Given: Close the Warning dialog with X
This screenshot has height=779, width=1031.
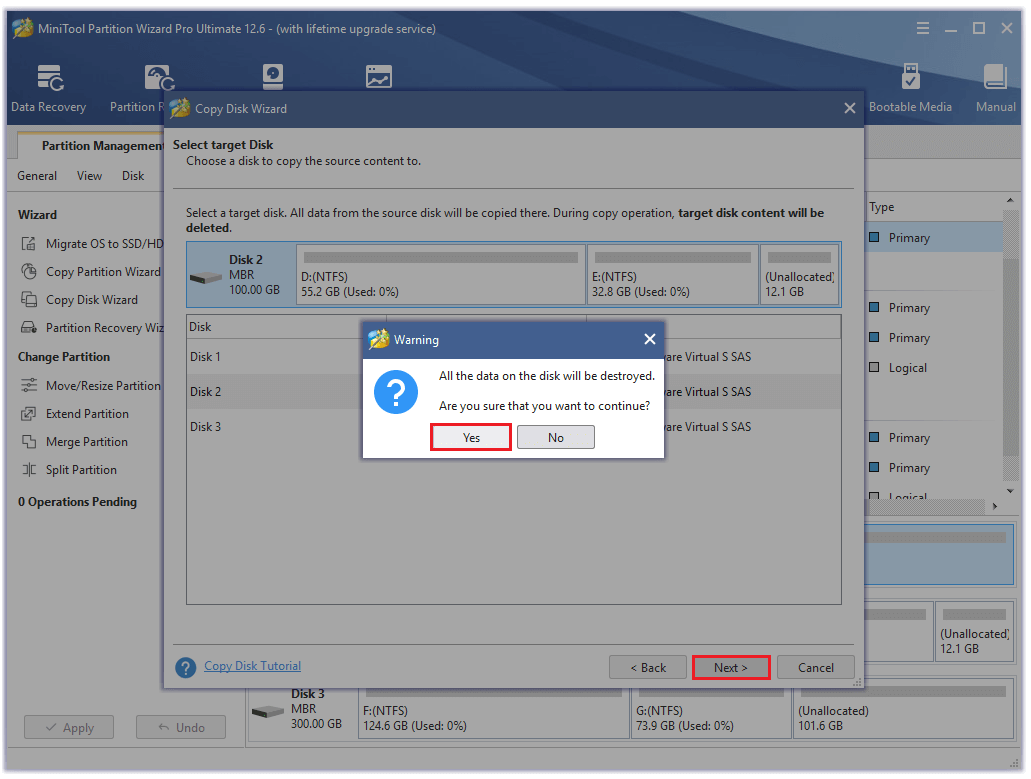Looking at the screenshot, I should (650, 339).
